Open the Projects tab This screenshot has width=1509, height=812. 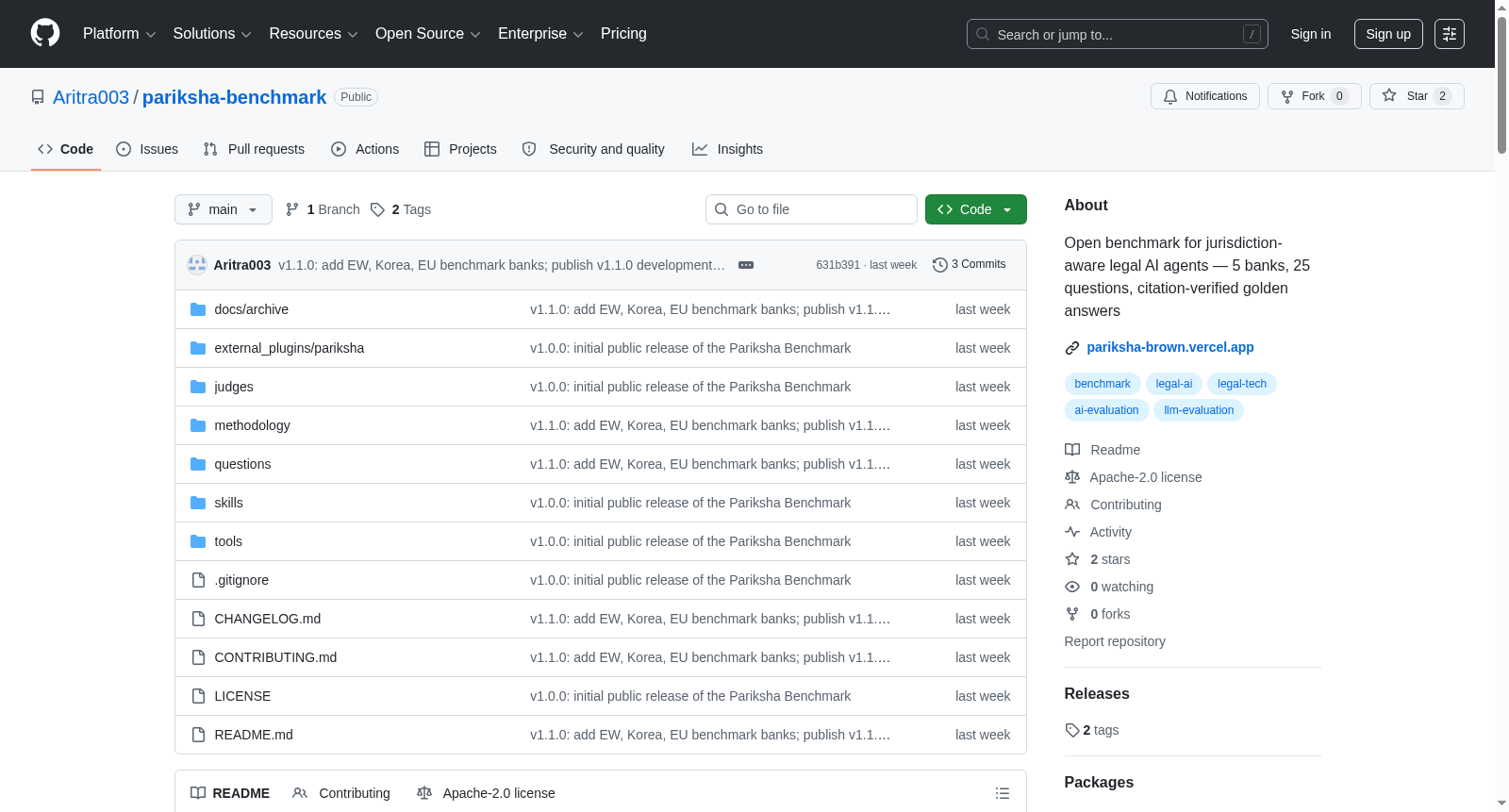[460, 149]
